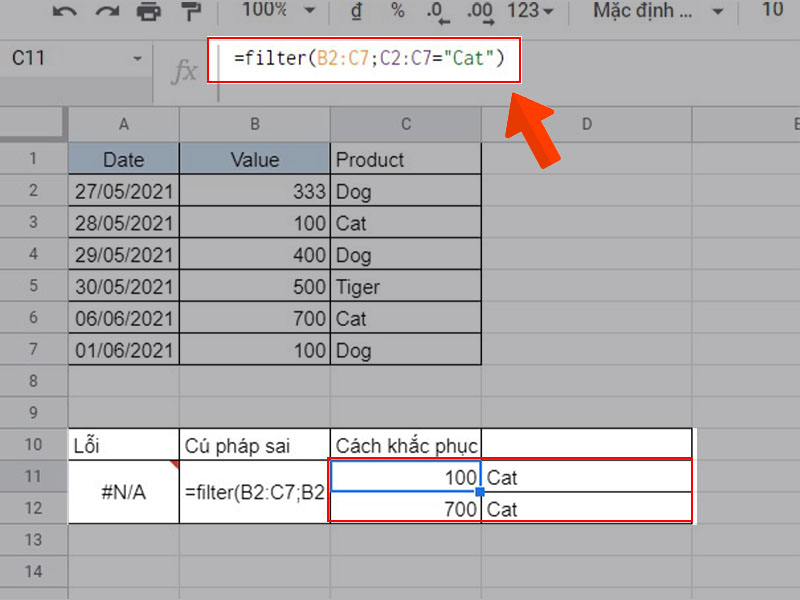Image resolution: width=800 pixels, height=600 pixels.
Task: Click result cell 100 in row 11
Action: tap(406, 477)
